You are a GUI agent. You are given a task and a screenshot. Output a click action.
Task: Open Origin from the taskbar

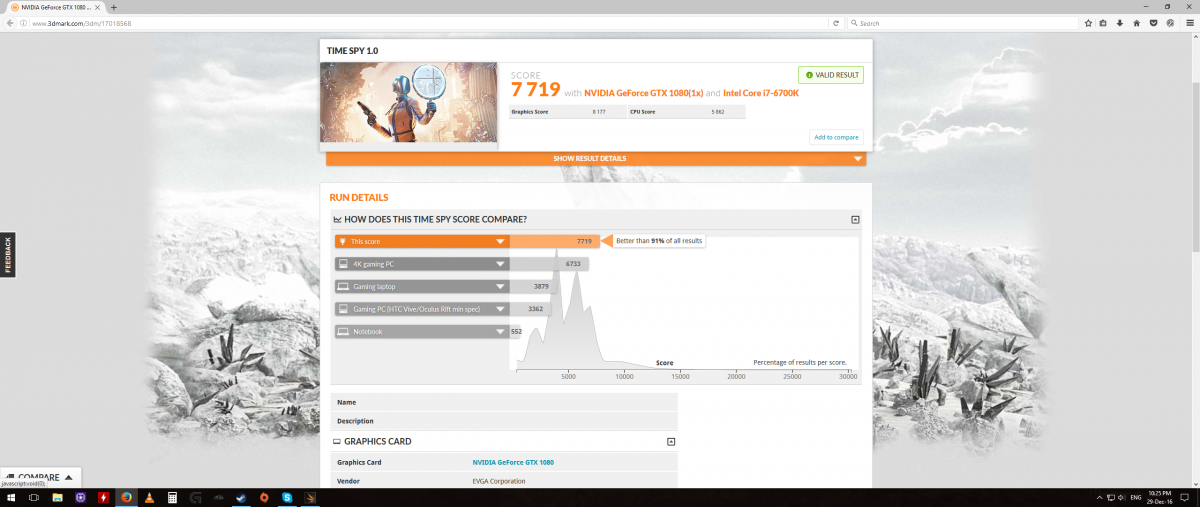coord(264,497)
